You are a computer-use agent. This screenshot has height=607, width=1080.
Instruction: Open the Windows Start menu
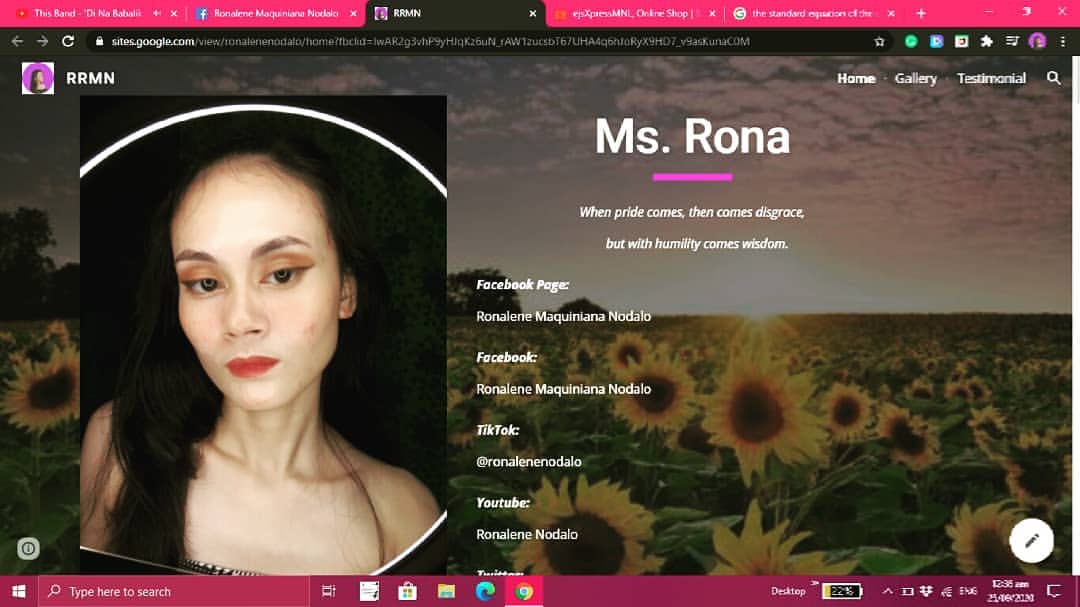19,591
